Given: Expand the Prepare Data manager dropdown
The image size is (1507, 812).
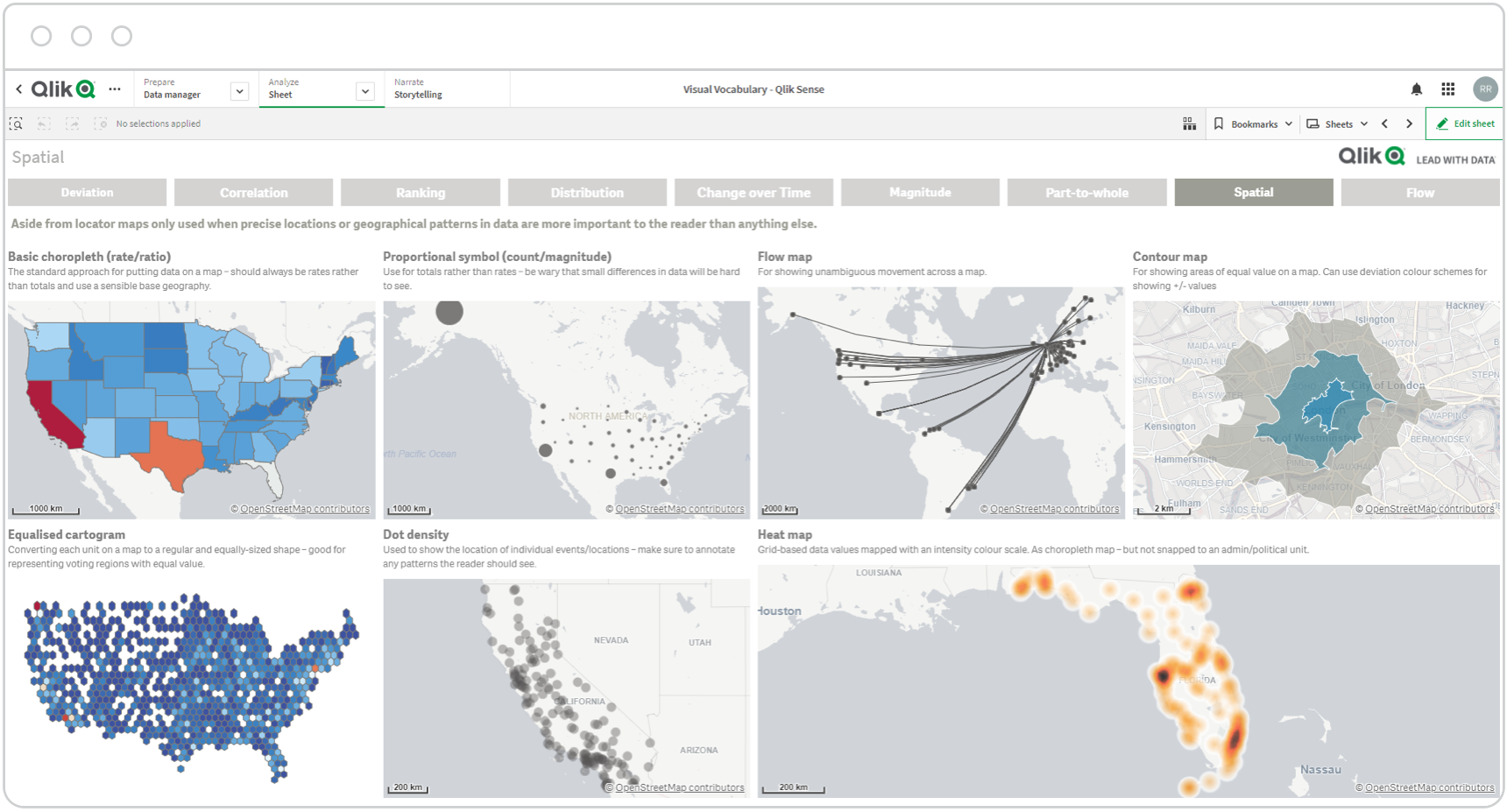Looking at the screenshot, I should click(x=239, y=91).
